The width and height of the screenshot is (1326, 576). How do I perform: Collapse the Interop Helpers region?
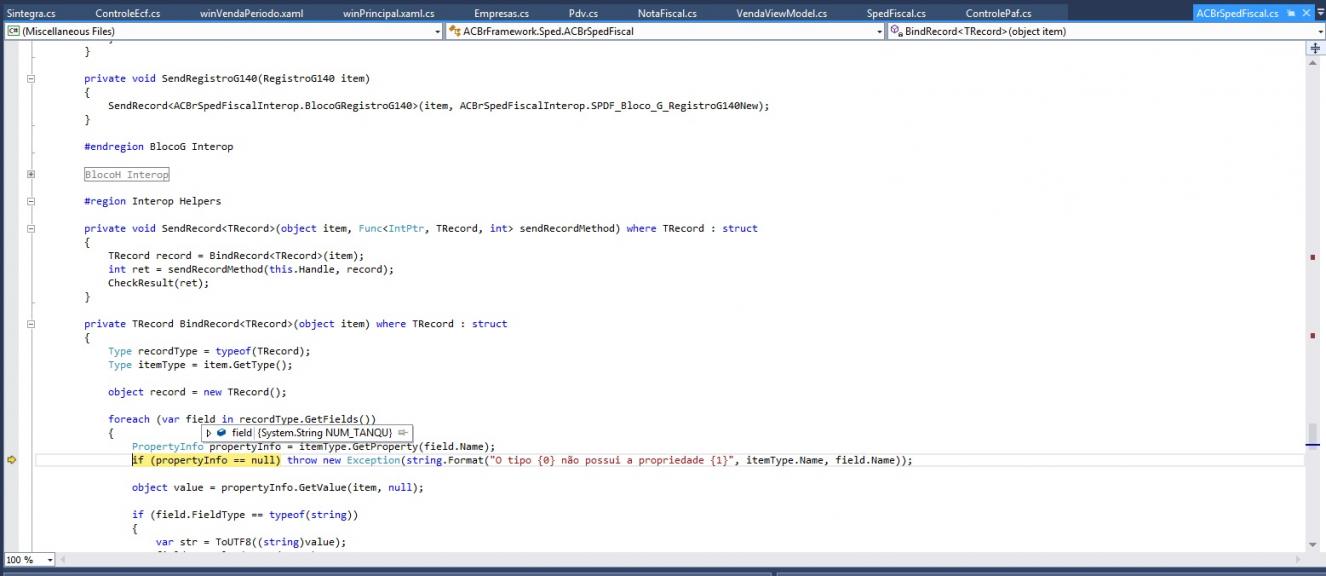coord(31,201)
